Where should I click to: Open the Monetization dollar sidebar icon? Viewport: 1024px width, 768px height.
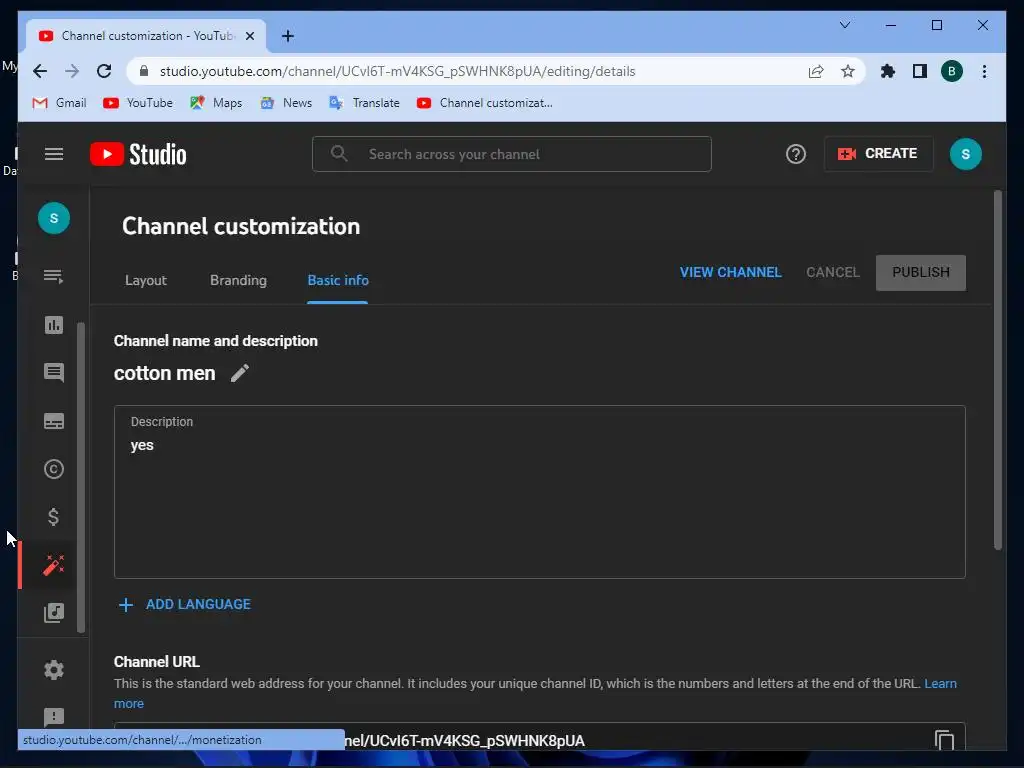54,517
